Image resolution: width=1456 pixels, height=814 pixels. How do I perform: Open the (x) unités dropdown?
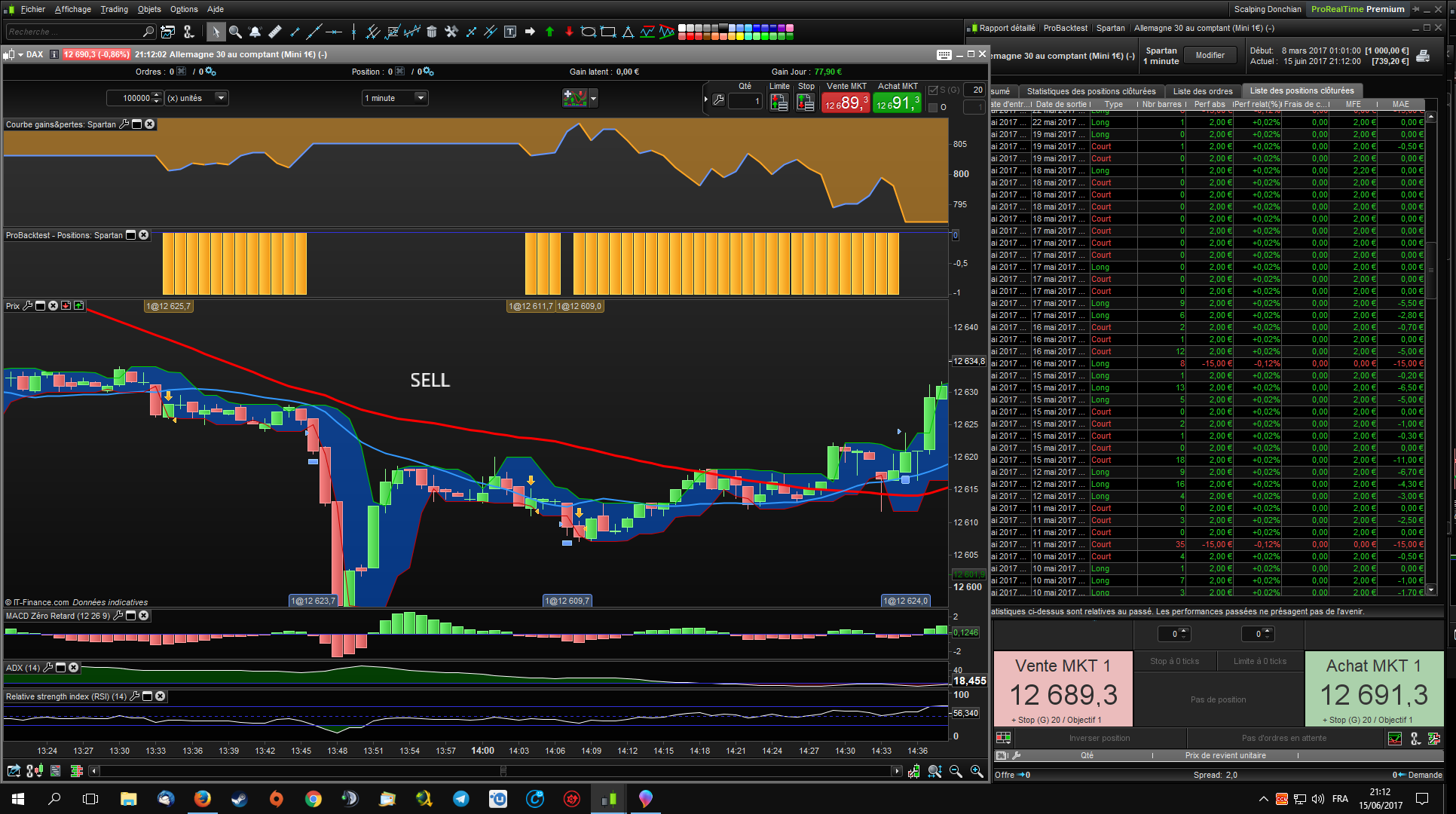tap(220, 98)
